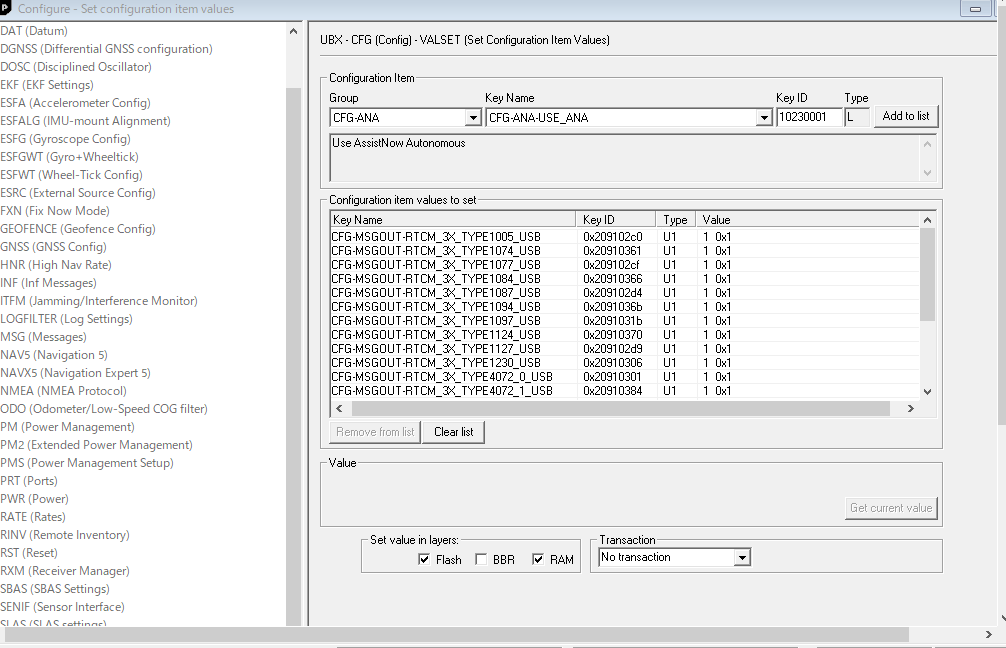Select ESRC (External Source Config)
Viewport: 1006px width, 648px height.
78,192
